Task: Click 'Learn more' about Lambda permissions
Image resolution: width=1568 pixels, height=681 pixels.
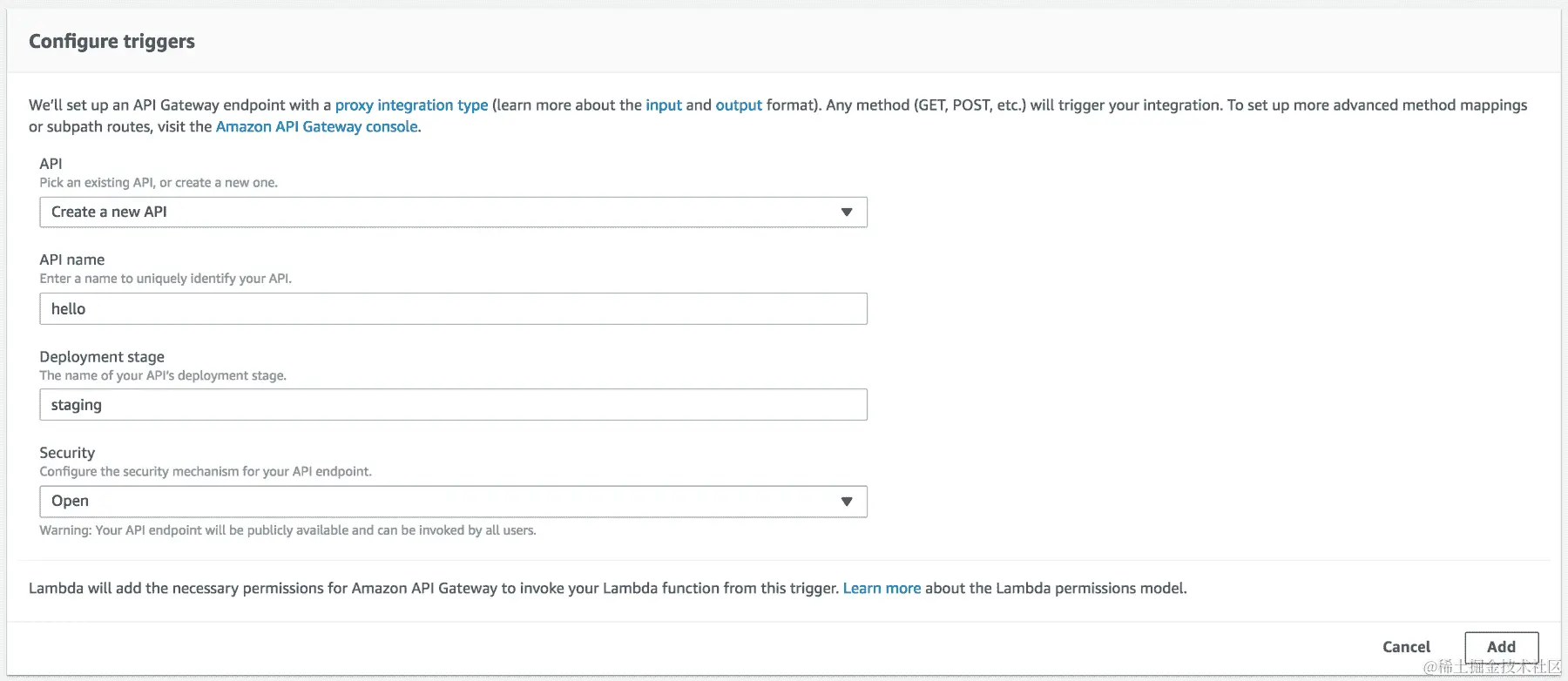Action: pyautogui.click(x=882, y=589)
